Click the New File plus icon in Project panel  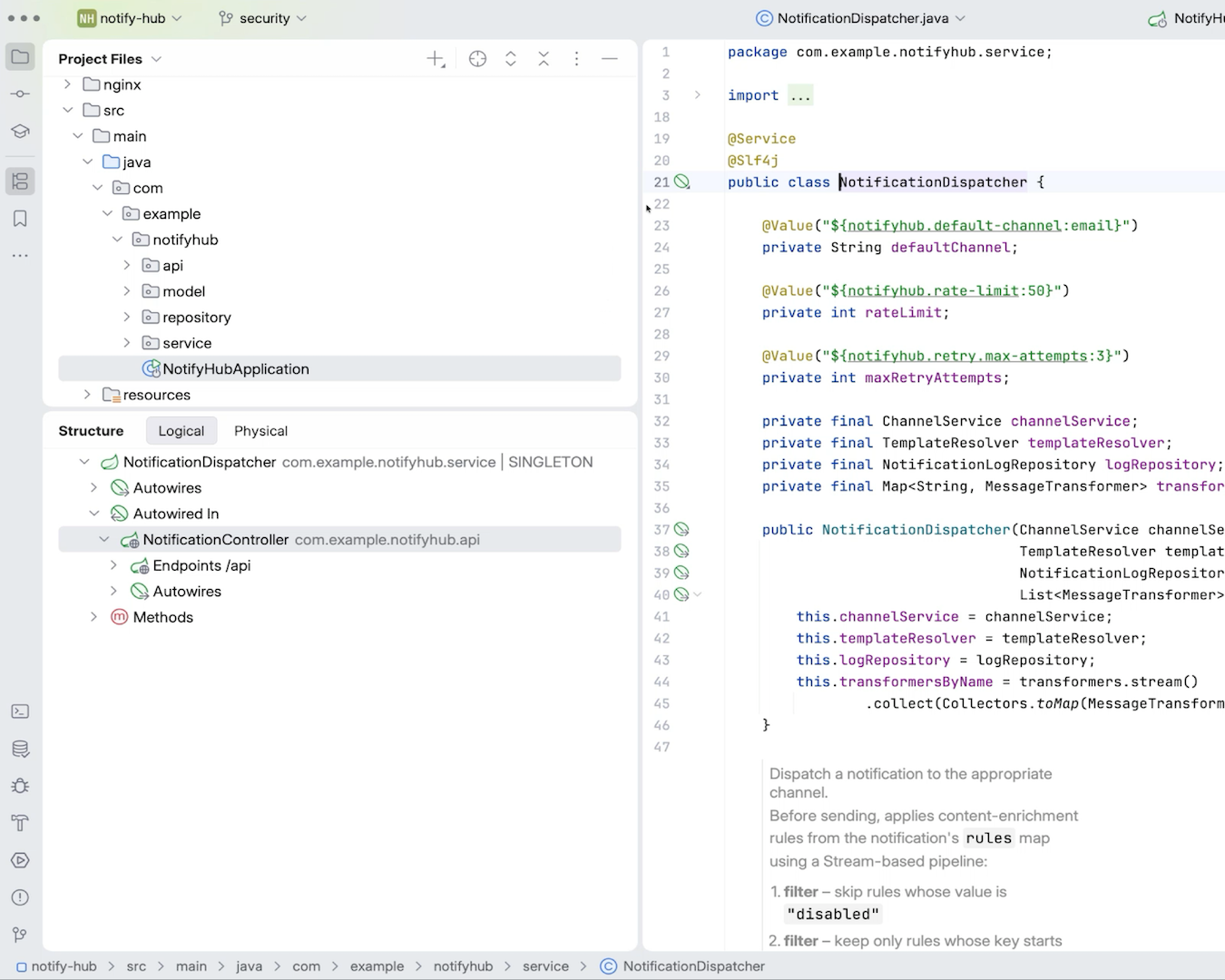tap(436, 59)
